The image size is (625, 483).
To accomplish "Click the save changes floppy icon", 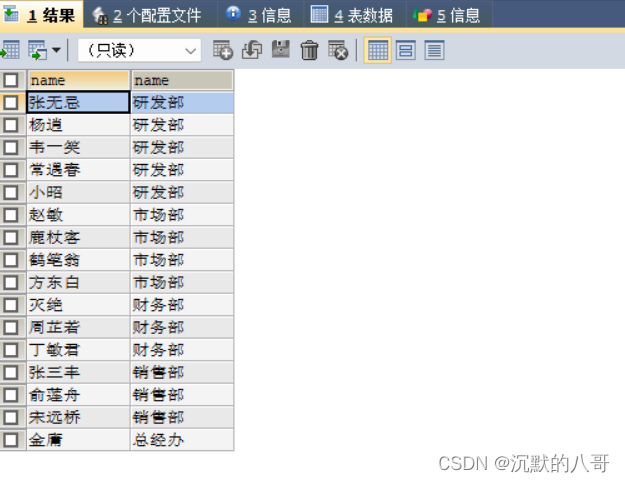I will (281, 50).
